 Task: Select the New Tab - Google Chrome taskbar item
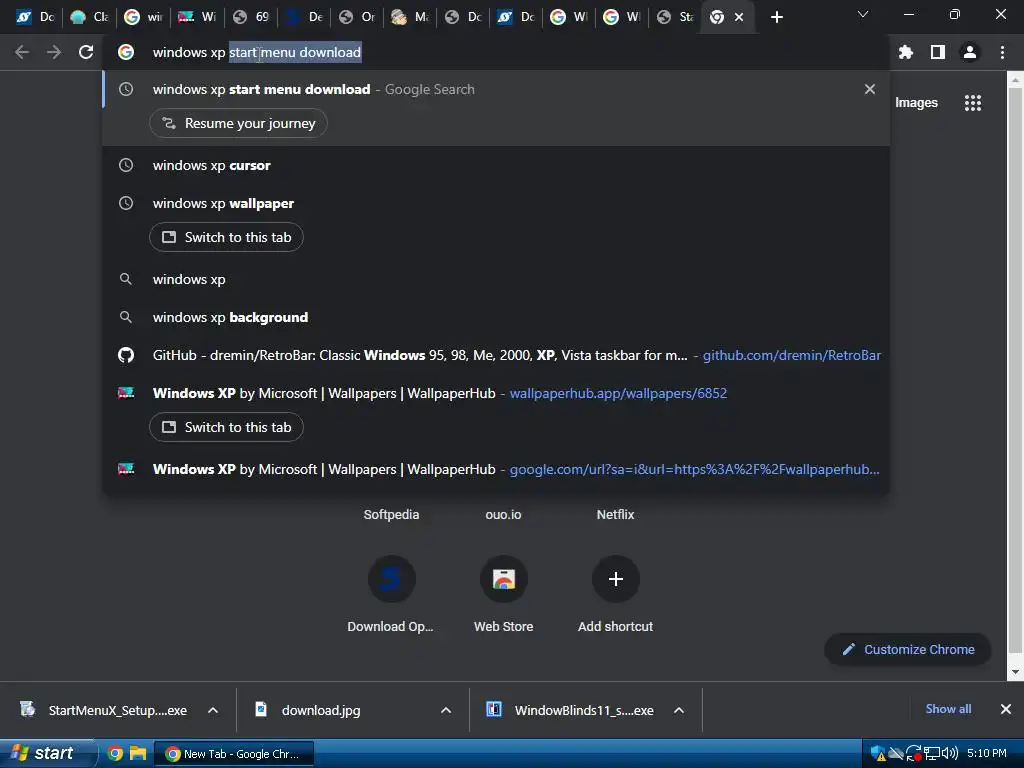pos(234,754)
